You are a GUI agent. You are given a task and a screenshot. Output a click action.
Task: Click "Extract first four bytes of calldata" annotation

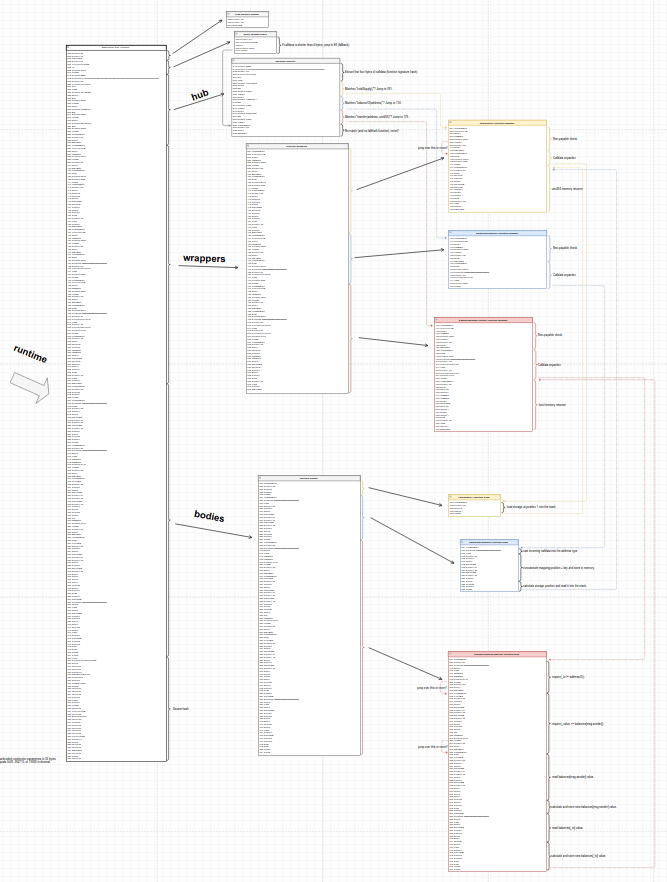pyautogui.click(x=381, y=72)
